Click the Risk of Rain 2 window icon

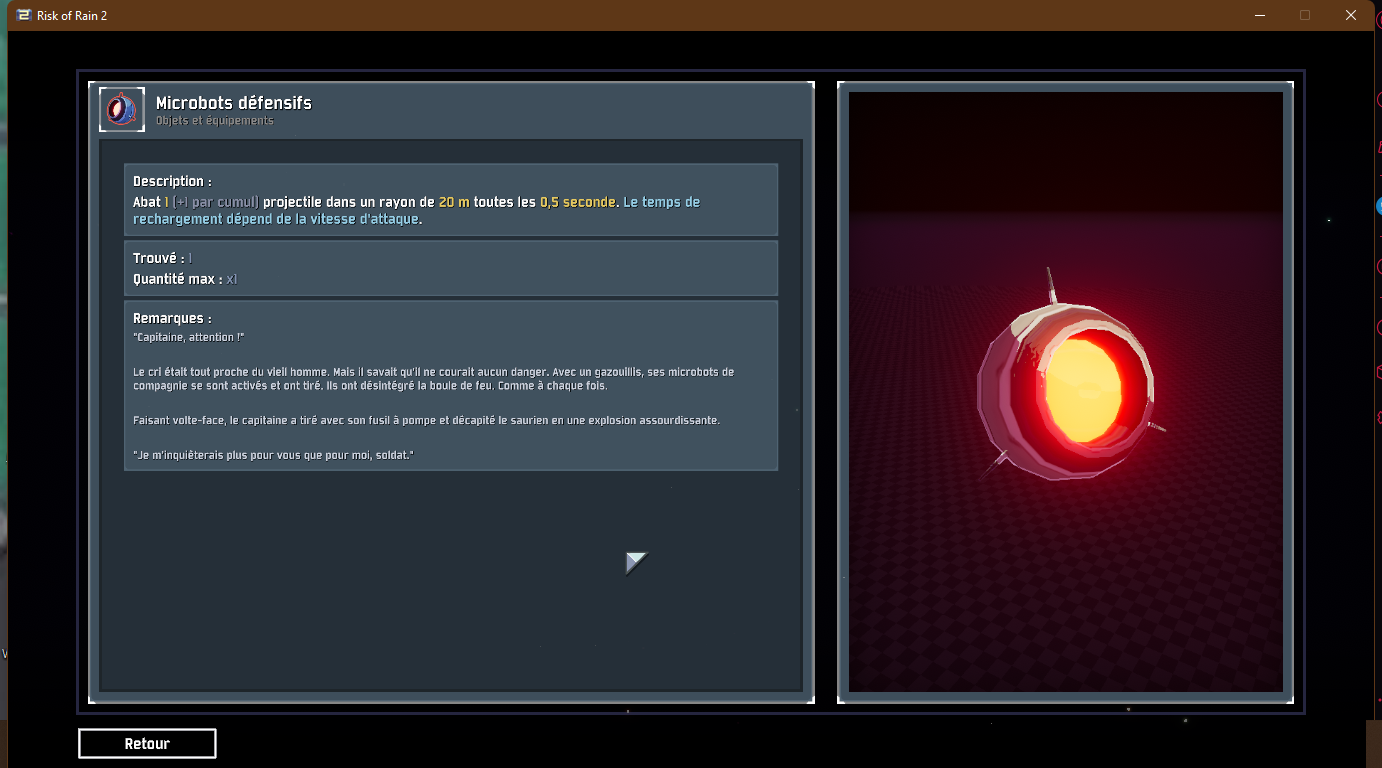(24, 16)
